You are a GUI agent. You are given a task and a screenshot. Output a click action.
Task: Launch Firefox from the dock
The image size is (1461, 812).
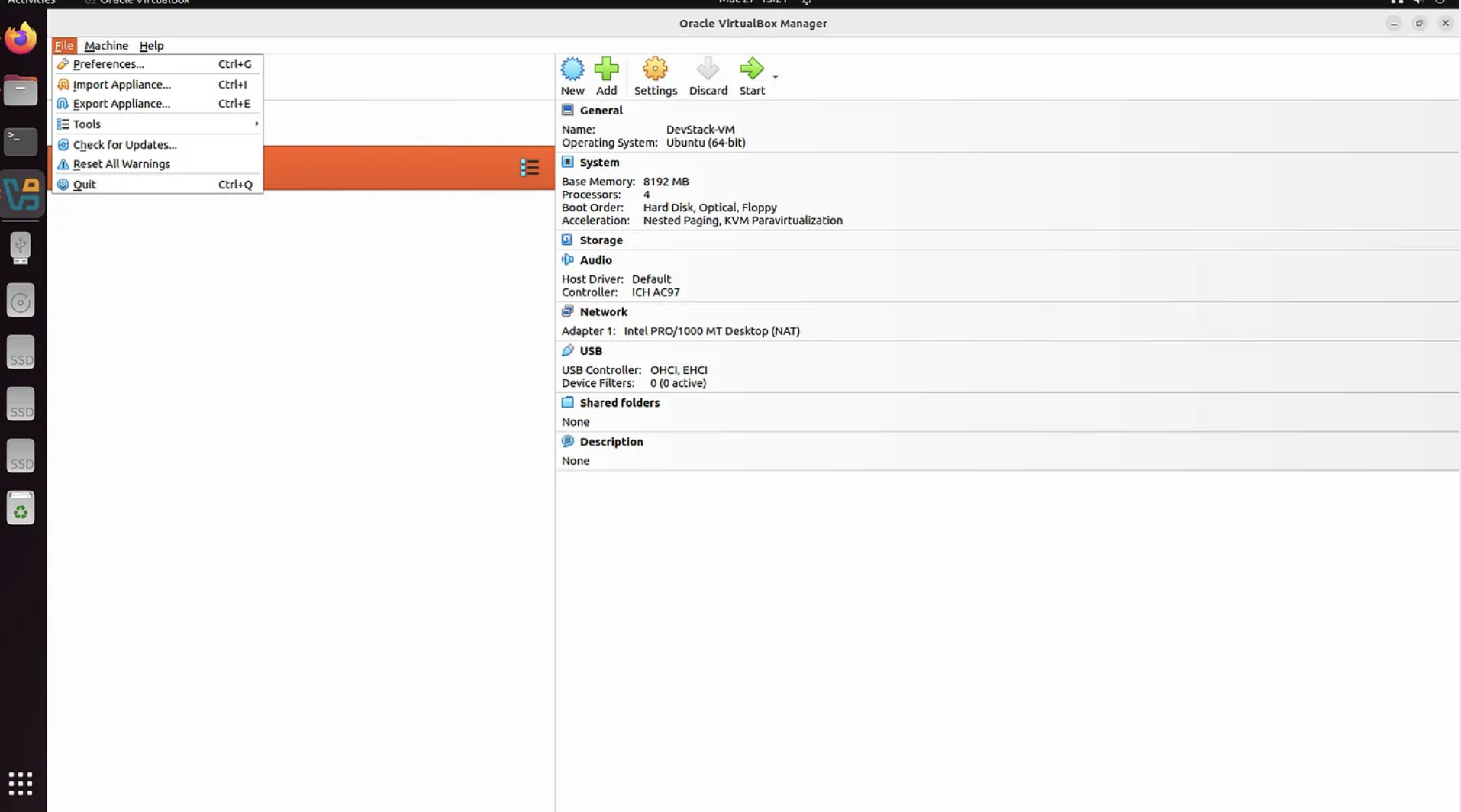(21, 38)
